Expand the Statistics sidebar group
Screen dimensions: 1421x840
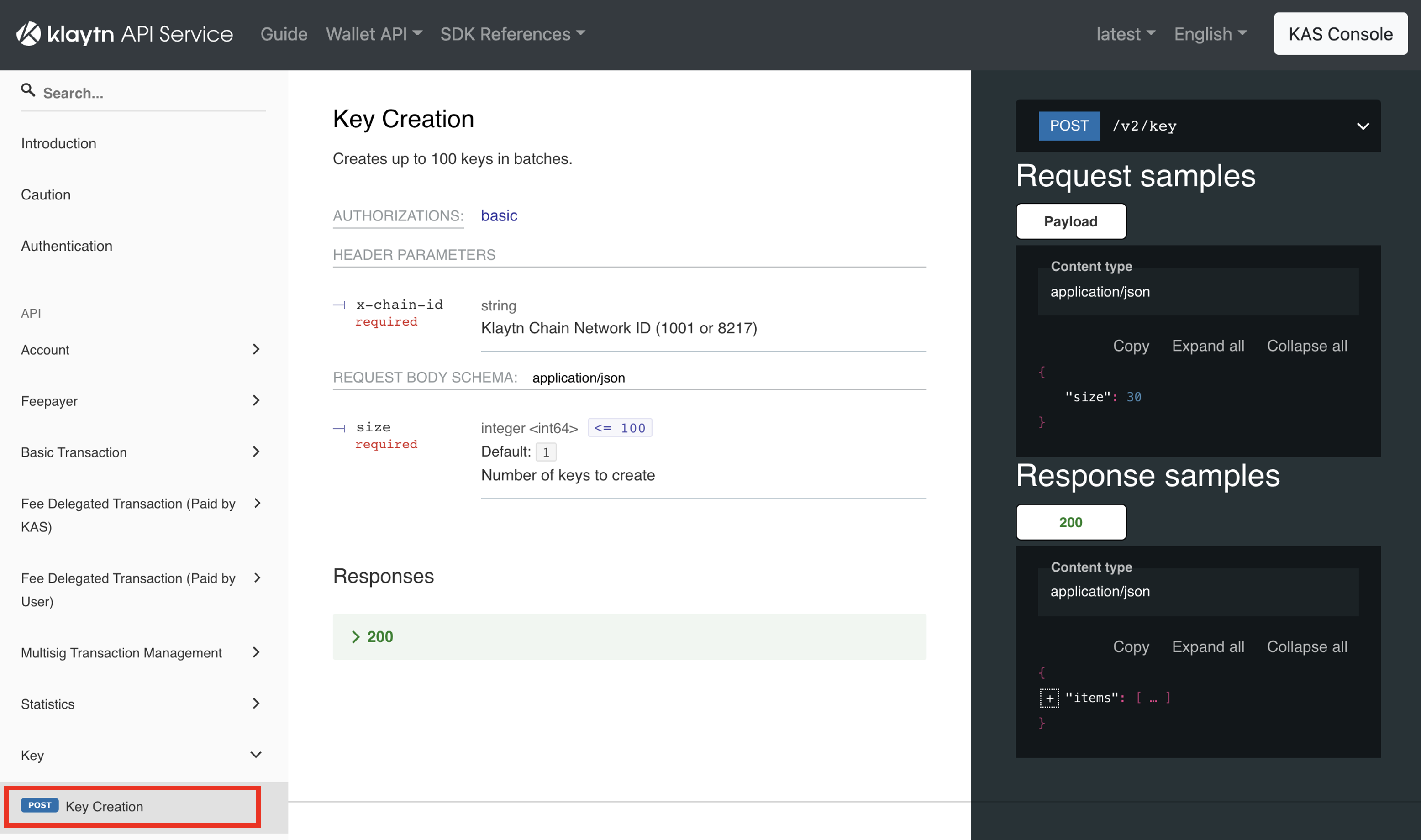click(x=143, y=703)
